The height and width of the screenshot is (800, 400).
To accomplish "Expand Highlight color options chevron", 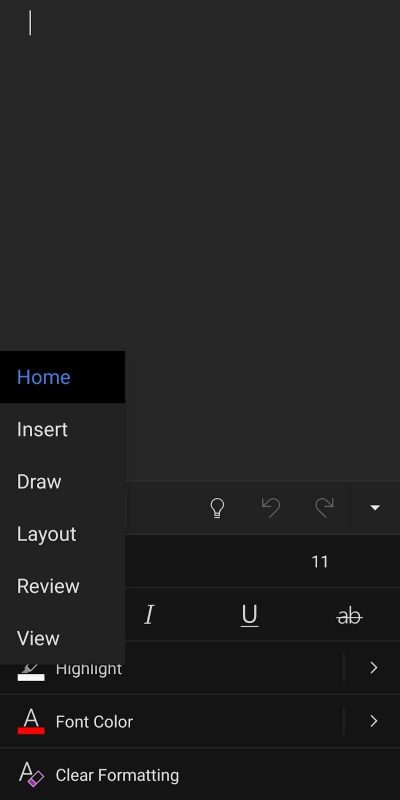I will (373, 668).
